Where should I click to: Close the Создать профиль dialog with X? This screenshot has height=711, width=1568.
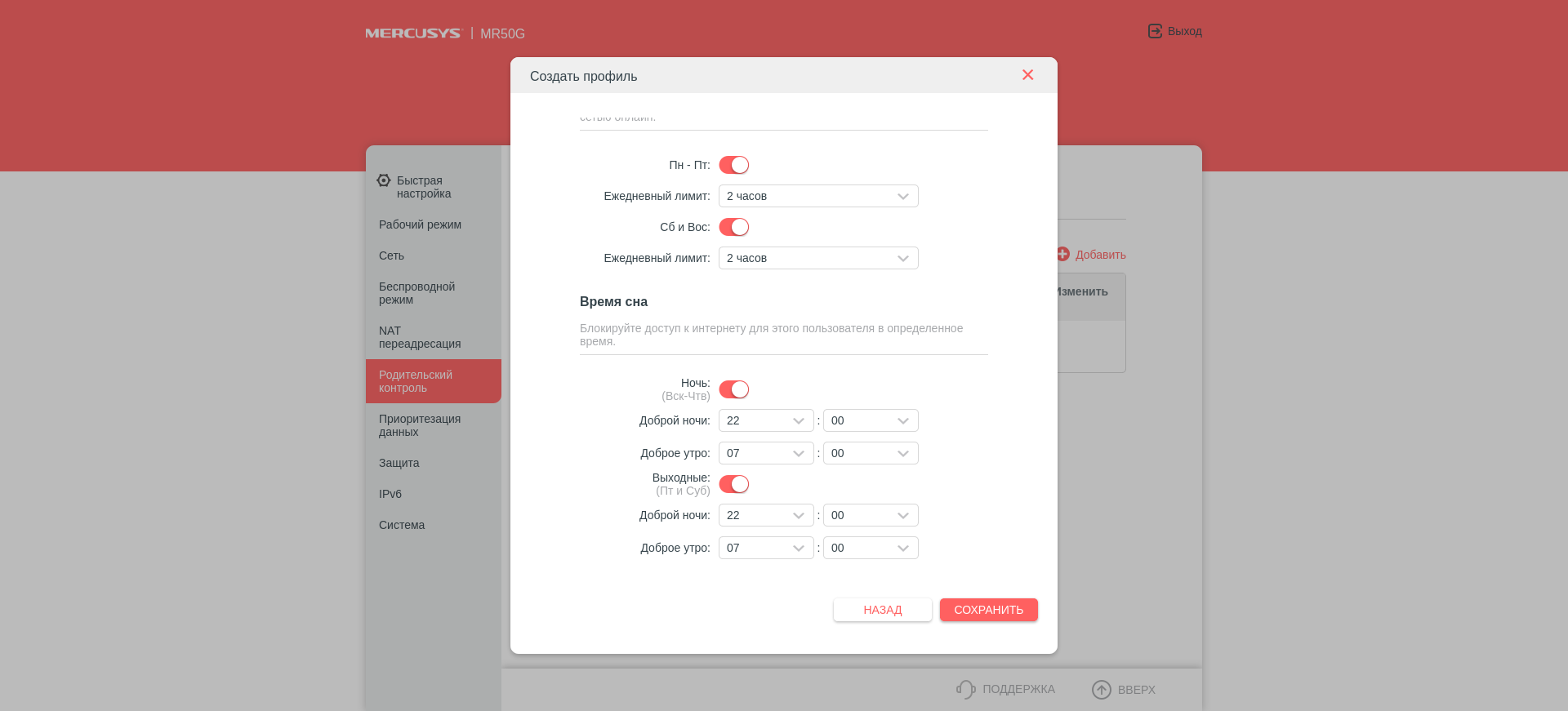click(1027, 75)
